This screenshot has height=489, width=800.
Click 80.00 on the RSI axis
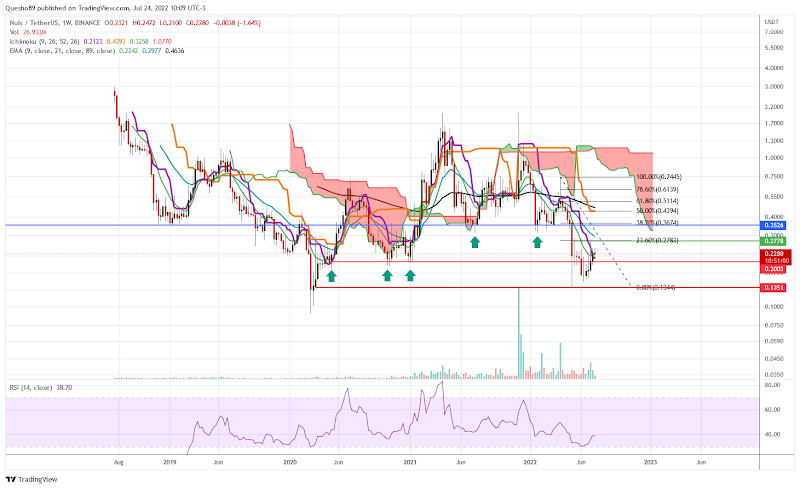pyautogui.click(x=773, y=385)
